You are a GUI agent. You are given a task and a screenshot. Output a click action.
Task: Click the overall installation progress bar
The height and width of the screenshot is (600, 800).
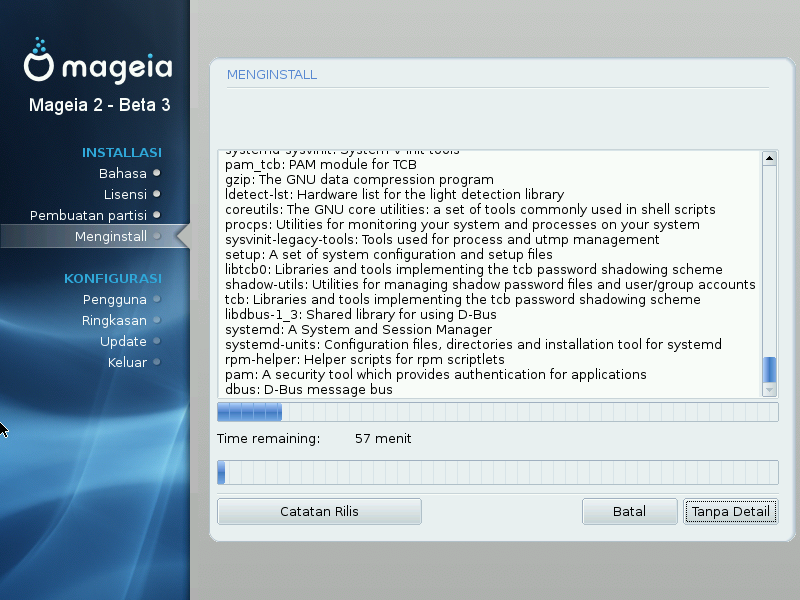click(x=498, y=472)
